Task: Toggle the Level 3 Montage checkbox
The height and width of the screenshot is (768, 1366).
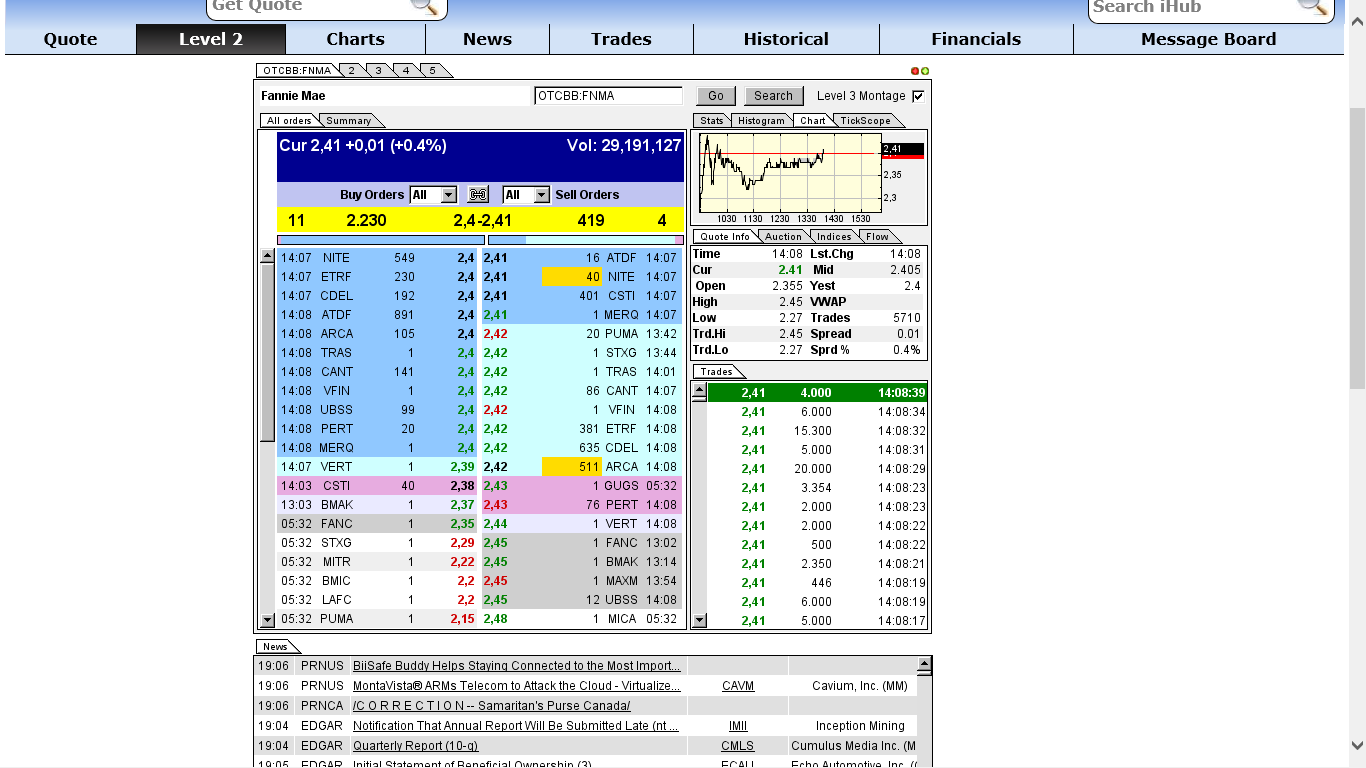Action: click(x=918, y=96)
